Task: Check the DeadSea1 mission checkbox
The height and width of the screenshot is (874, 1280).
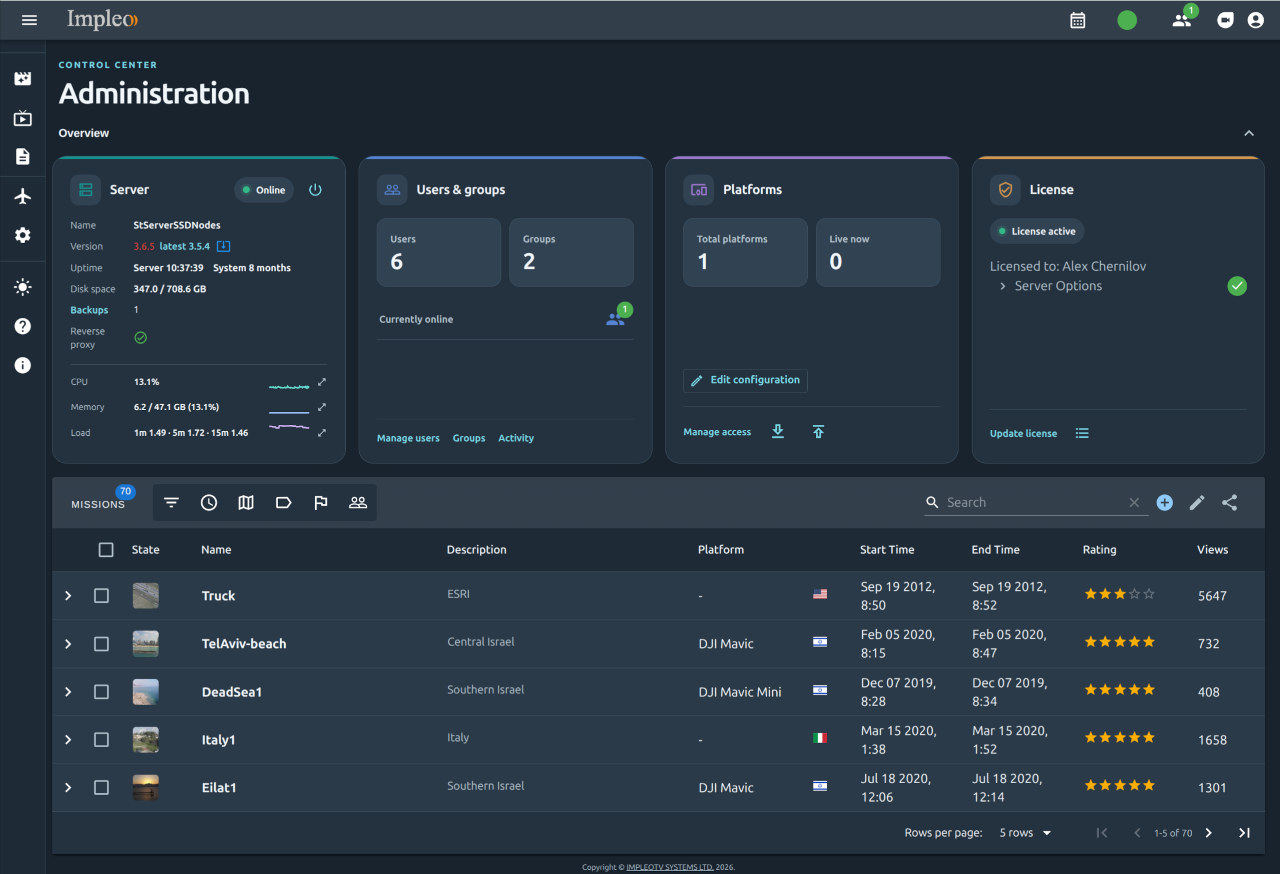Action: click(x=101, y=692)
